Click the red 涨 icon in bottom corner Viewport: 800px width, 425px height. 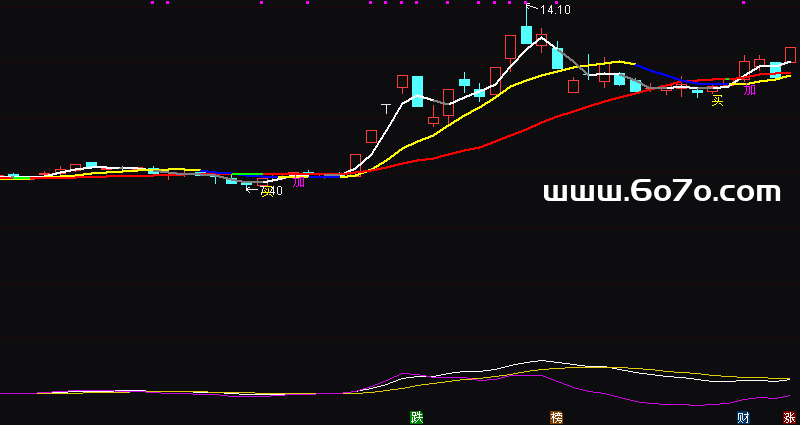789,417
